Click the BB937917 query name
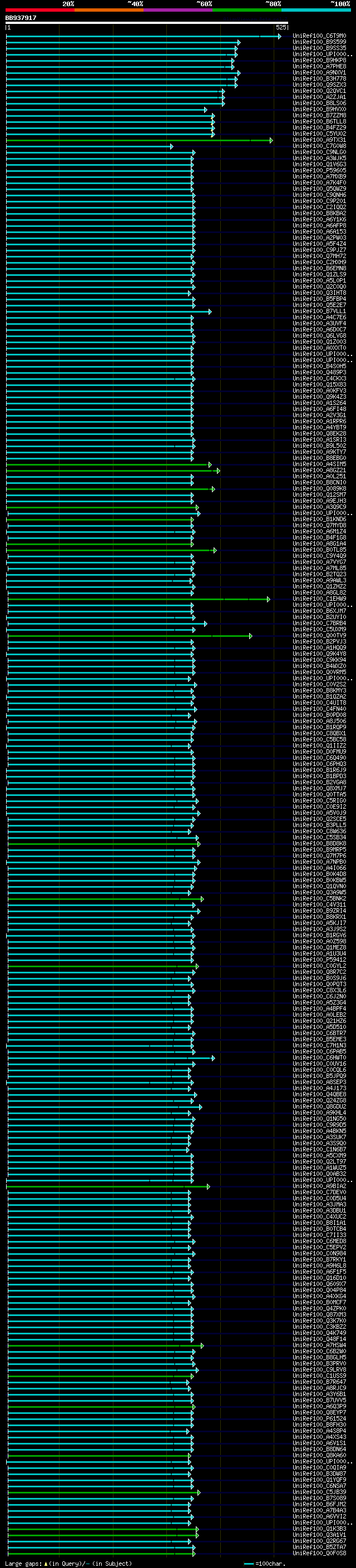Screen dimensions: 356x1568 (21, 18)
